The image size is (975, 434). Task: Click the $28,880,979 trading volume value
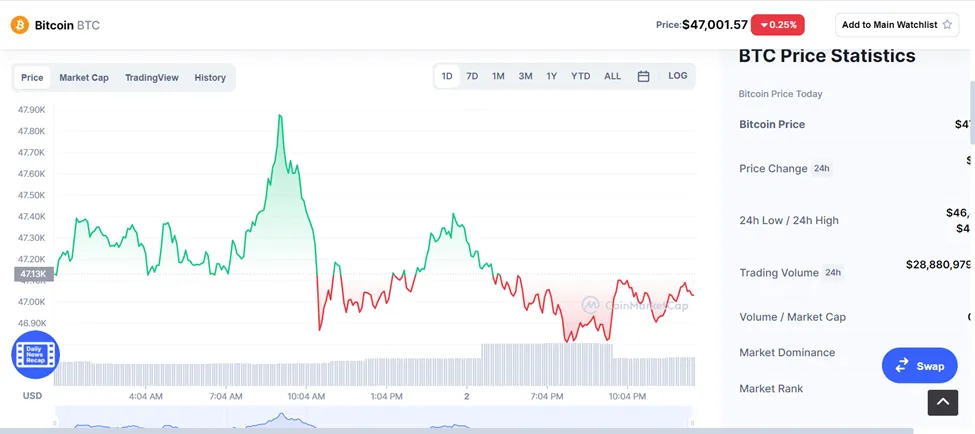(x=938, y=265)
